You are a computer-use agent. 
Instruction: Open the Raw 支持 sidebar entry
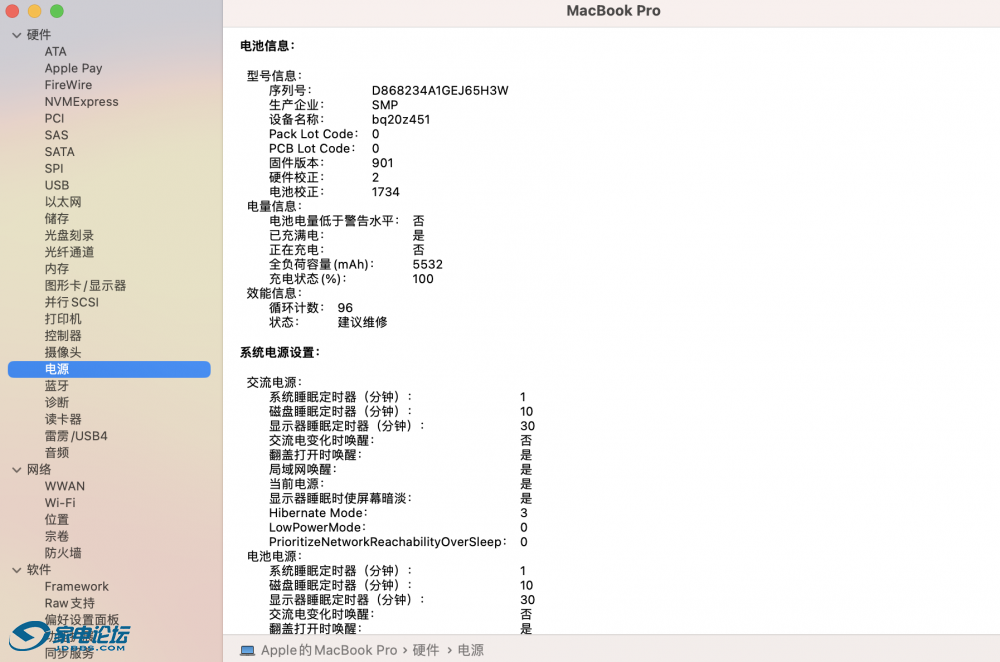pos(70,603)
